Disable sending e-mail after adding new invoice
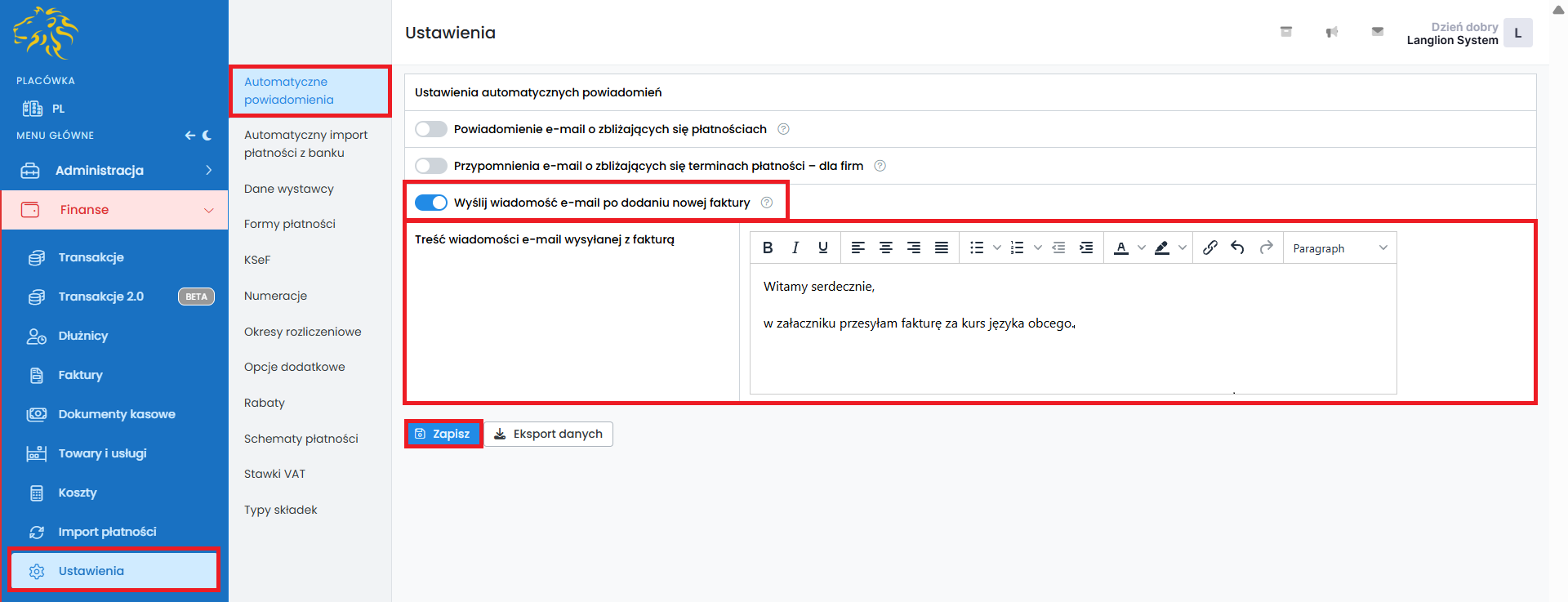 tap(431, 203)
